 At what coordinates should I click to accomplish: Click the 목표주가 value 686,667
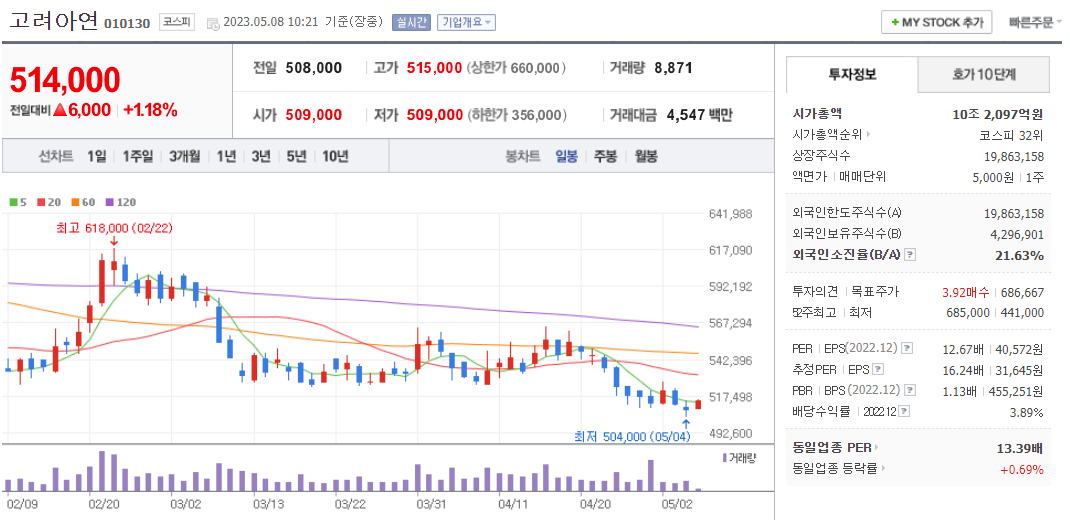coord(1022,292)
